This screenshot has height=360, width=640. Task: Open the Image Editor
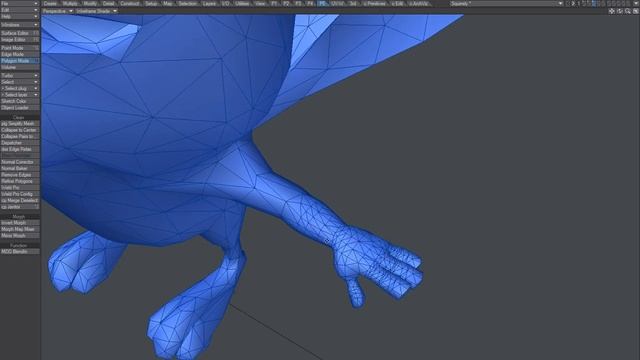pos(20,40)
